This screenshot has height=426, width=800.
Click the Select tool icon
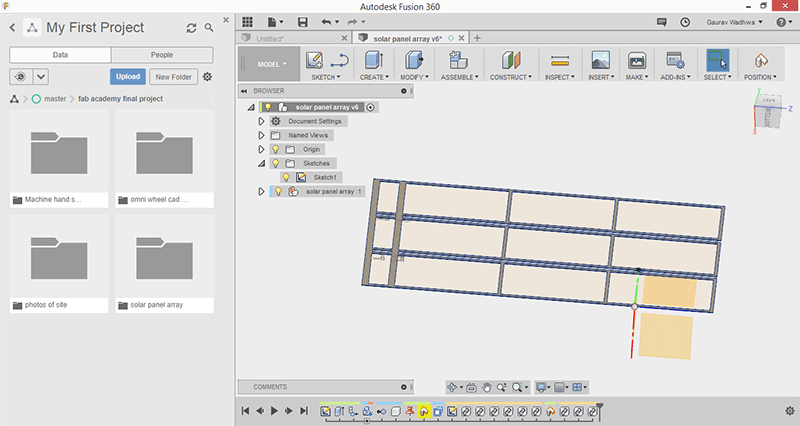(x=718, y=60)
